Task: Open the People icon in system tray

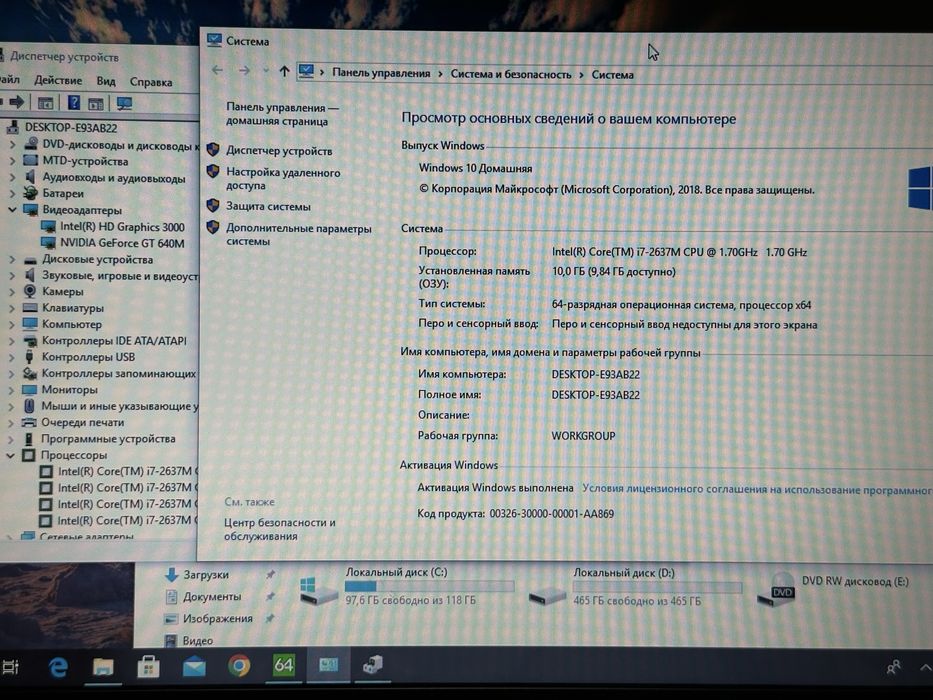Action: [x=893, y=667]
